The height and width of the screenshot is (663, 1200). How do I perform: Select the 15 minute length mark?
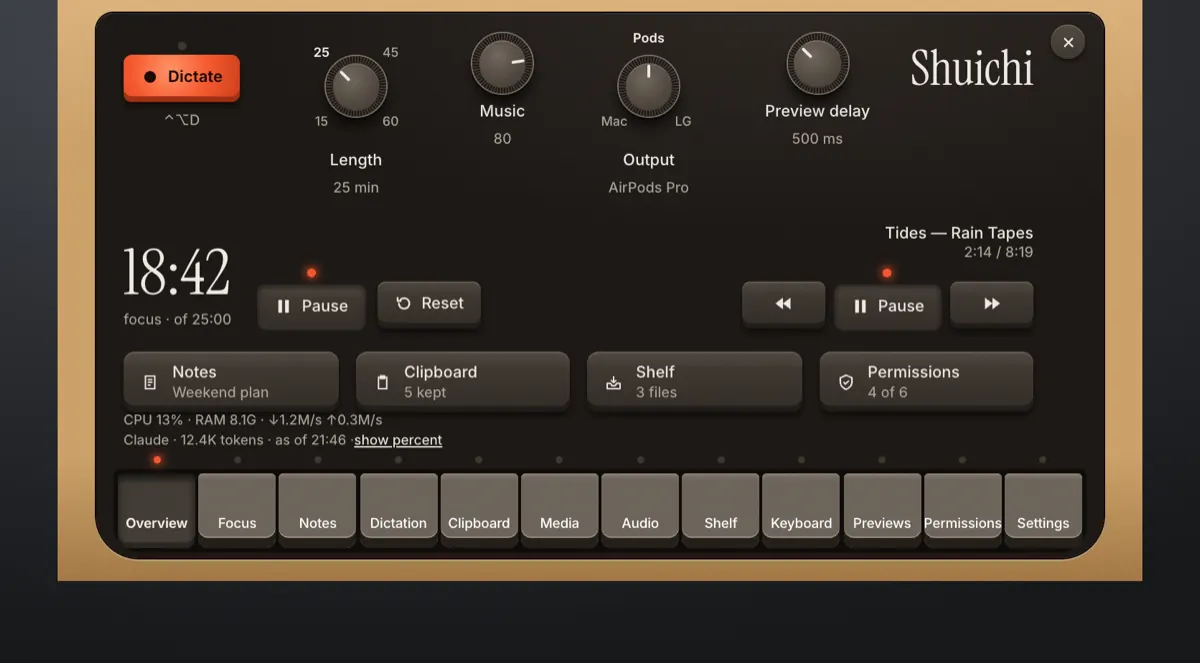pyautogui.click(x=321, y=121)
